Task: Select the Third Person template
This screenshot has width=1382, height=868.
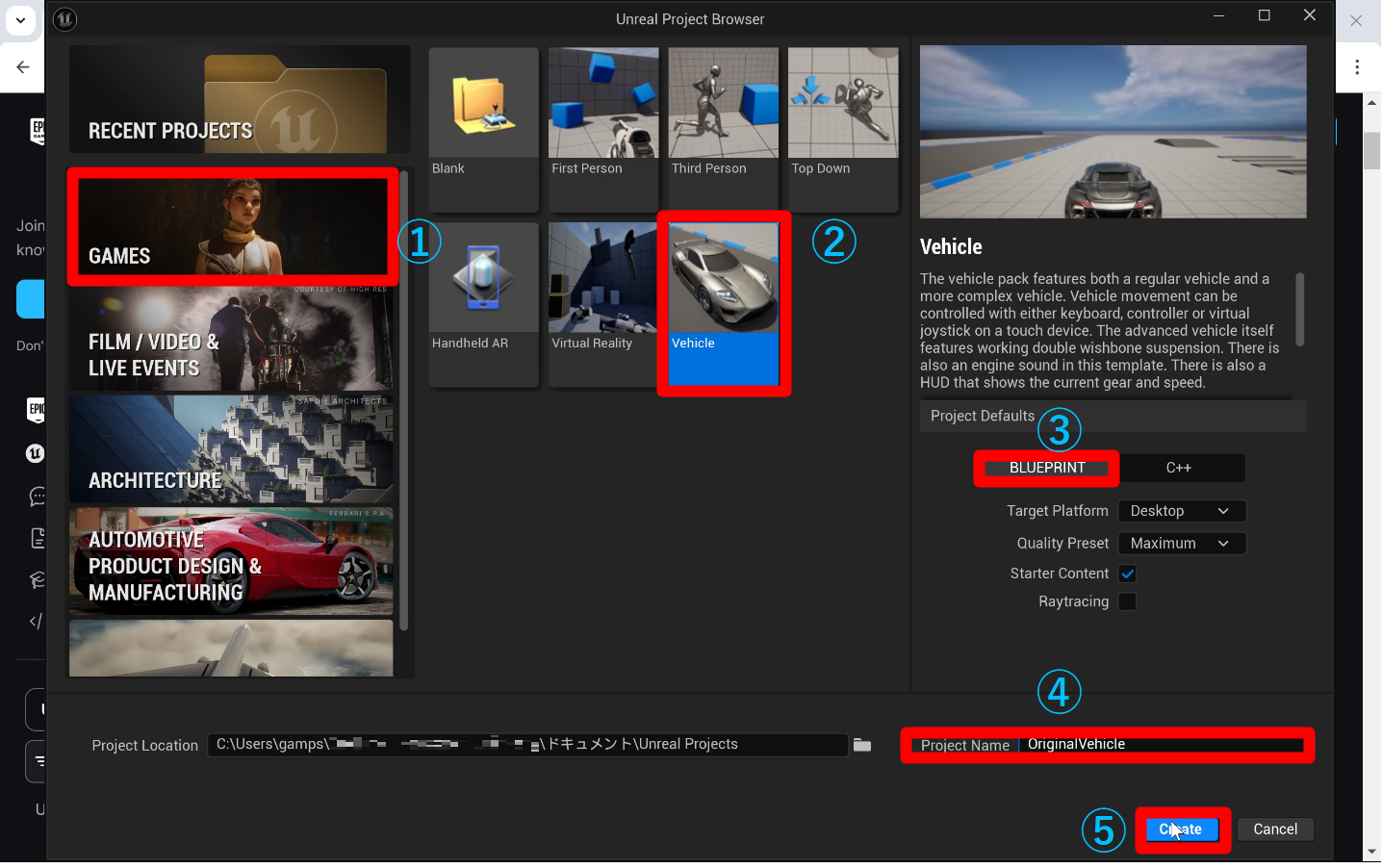Action: coord(723,129)
